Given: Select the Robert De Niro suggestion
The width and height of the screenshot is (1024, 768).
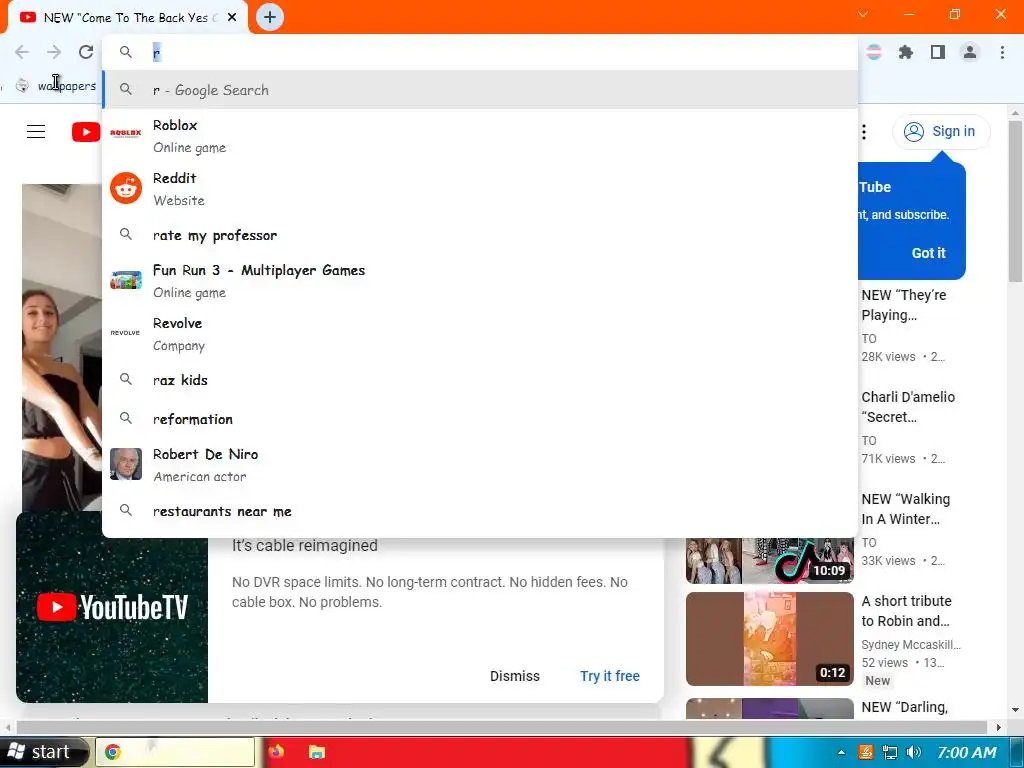Looking at the screenshot, I should click(480, 465).
